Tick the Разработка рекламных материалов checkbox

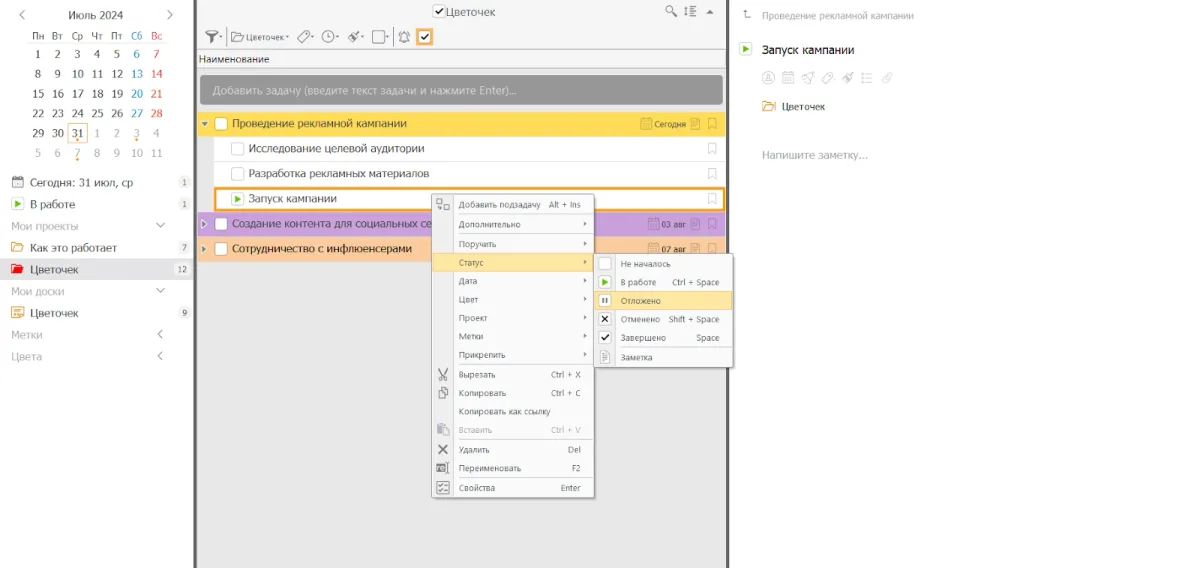click(x=238, y=173)
